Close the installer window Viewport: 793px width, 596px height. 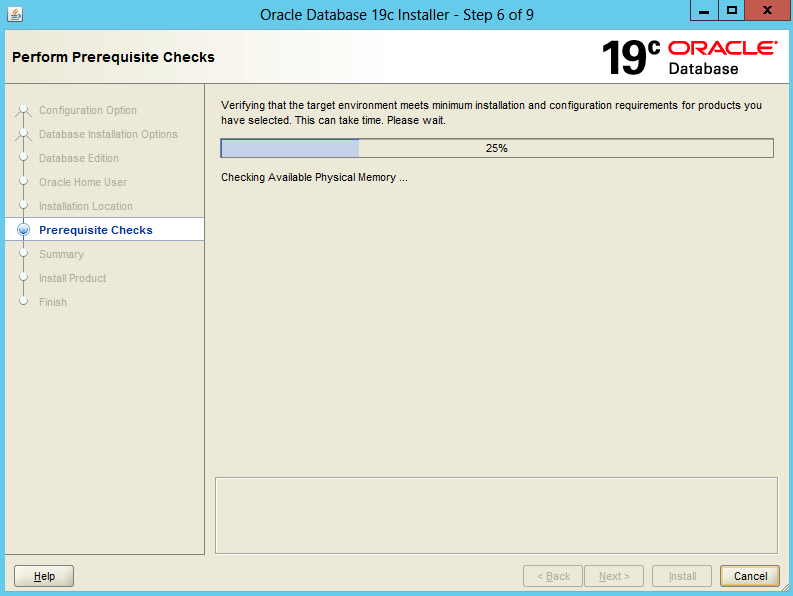[767, 10]
